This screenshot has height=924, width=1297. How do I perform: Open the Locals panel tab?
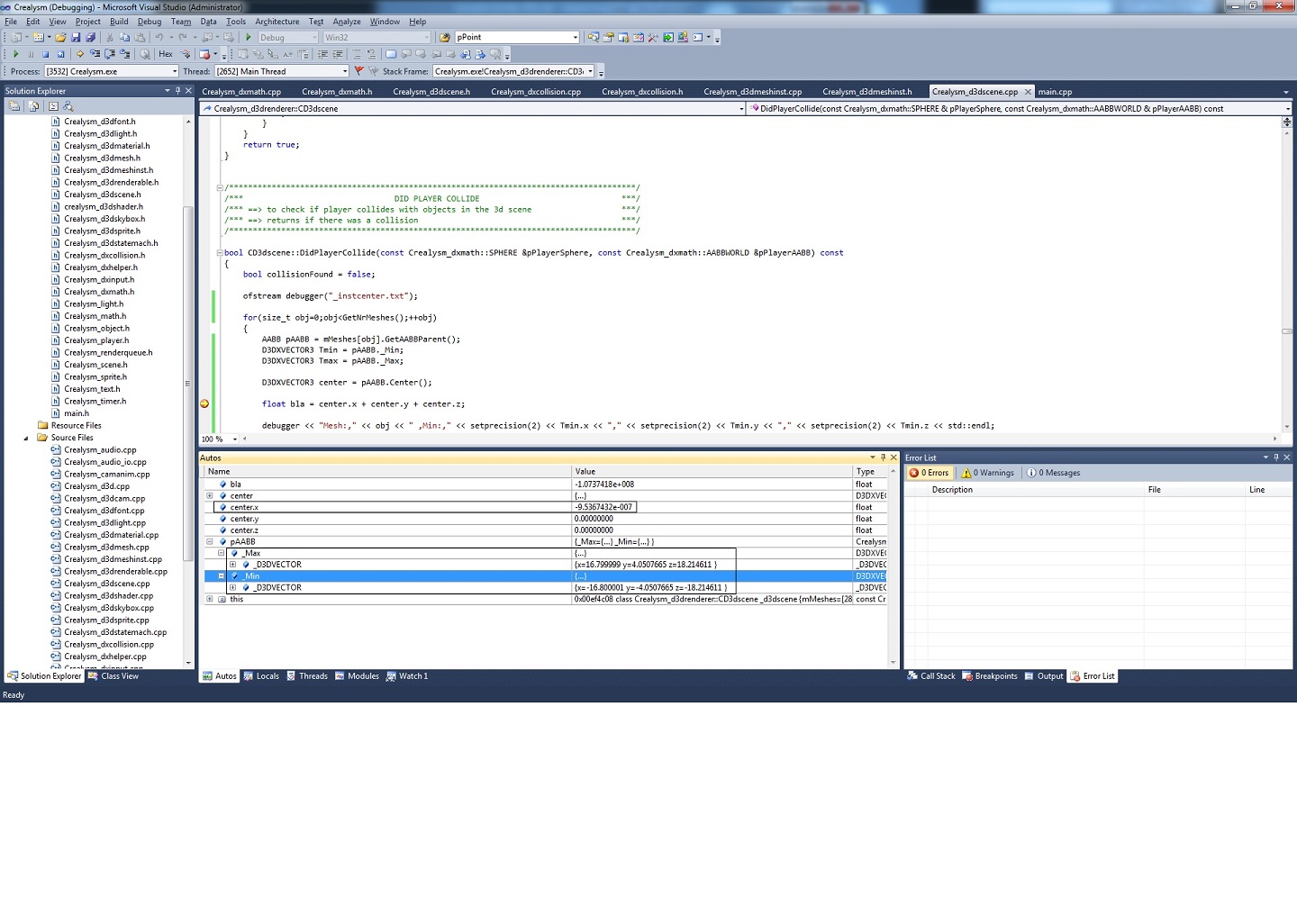[261, 676]
